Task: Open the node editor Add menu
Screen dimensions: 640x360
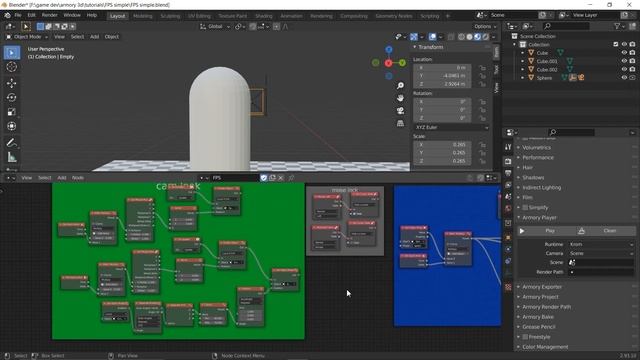Action: click(62, 178)
